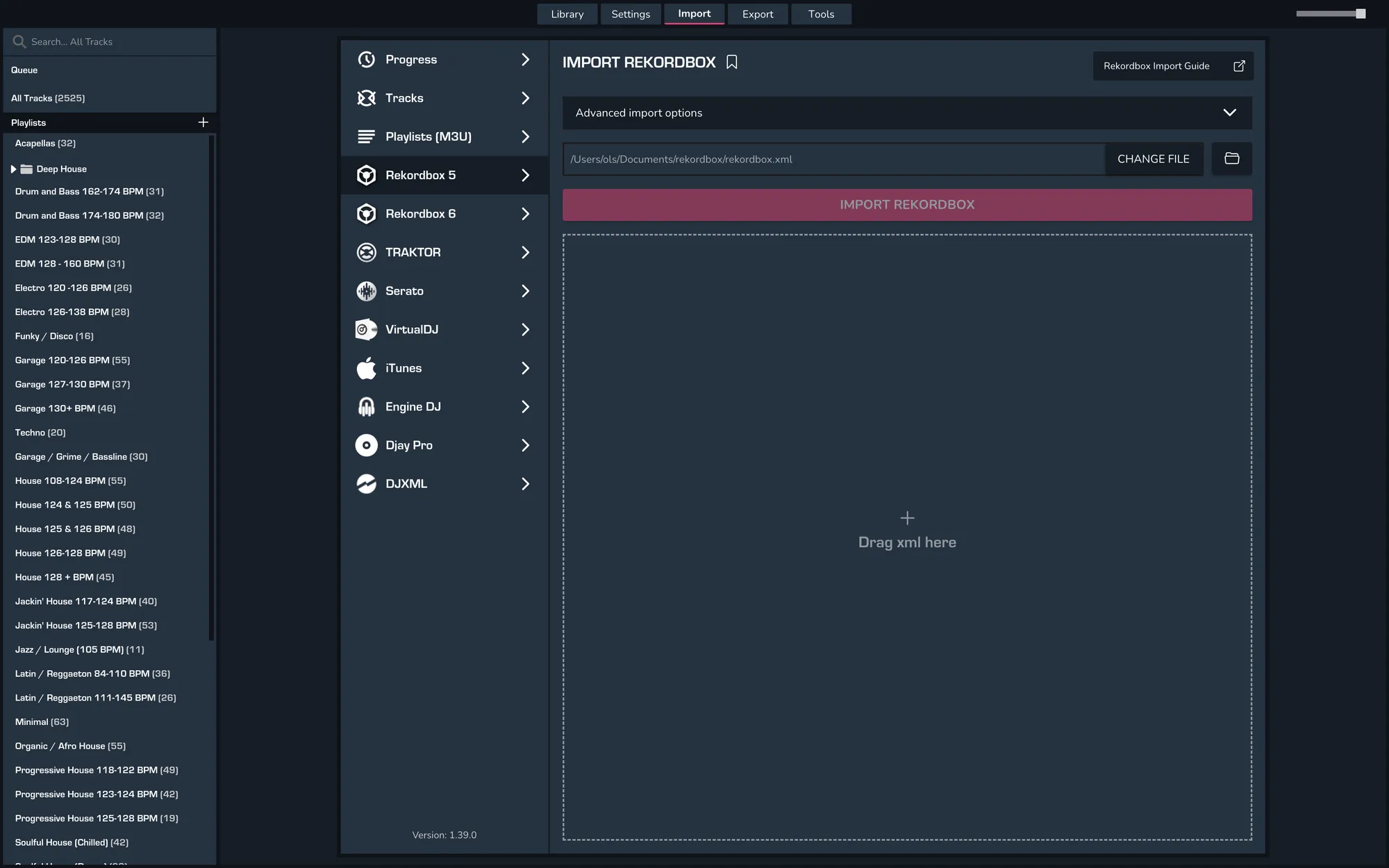Click the Djay Pro vinyl icon
This screenshot has height=868, width=1389.
click(366, 445)
